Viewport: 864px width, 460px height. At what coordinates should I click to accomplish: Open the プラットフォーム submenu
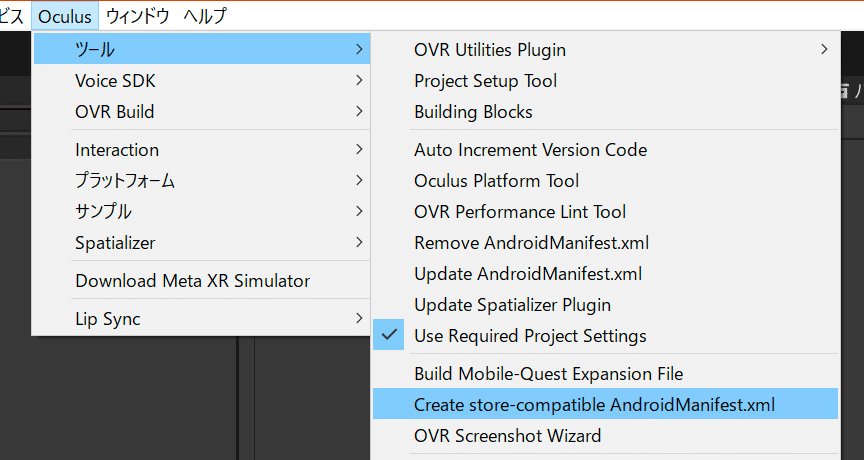click(200, 181)
